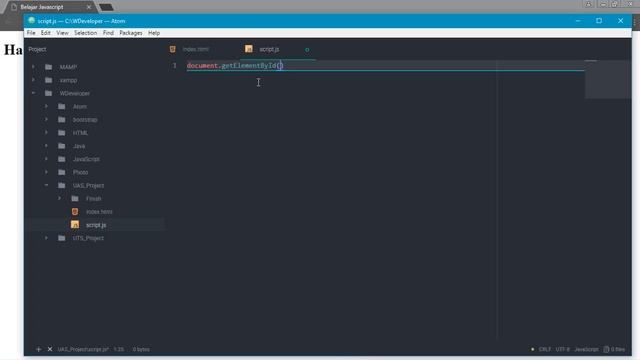Select bootstrap folder label in tree
This screenshot has width=640, height=360.
coord(85,120)
